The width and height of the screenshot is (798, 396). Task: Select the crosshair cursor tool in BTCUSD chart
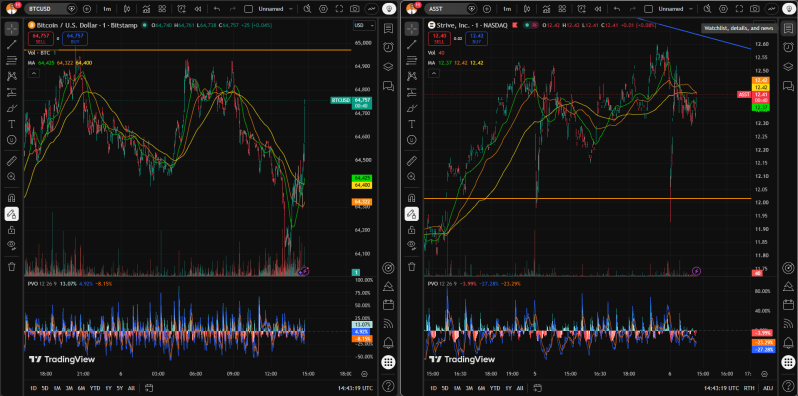[12, 29]
